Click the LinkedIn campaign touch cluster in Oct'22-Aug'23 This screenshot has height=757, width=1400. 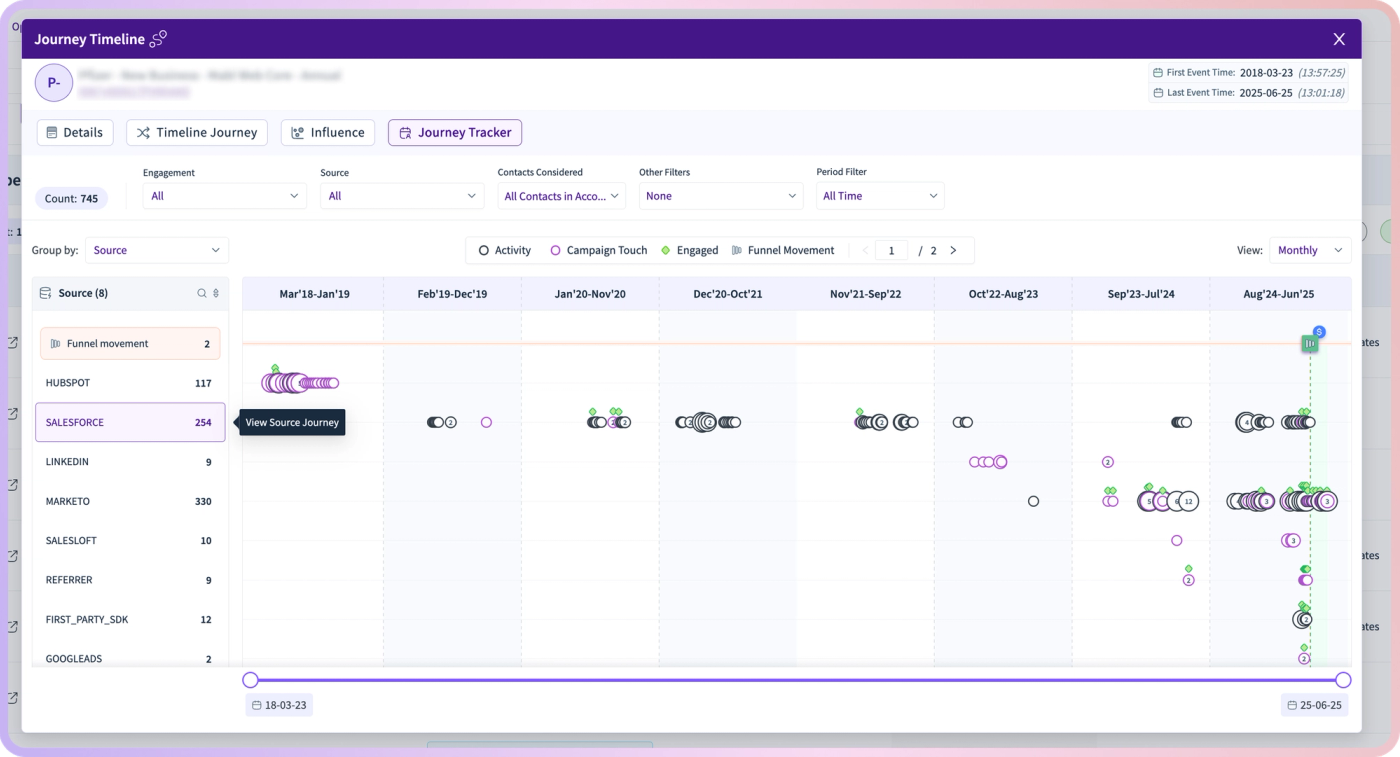(x=988, y=462)
